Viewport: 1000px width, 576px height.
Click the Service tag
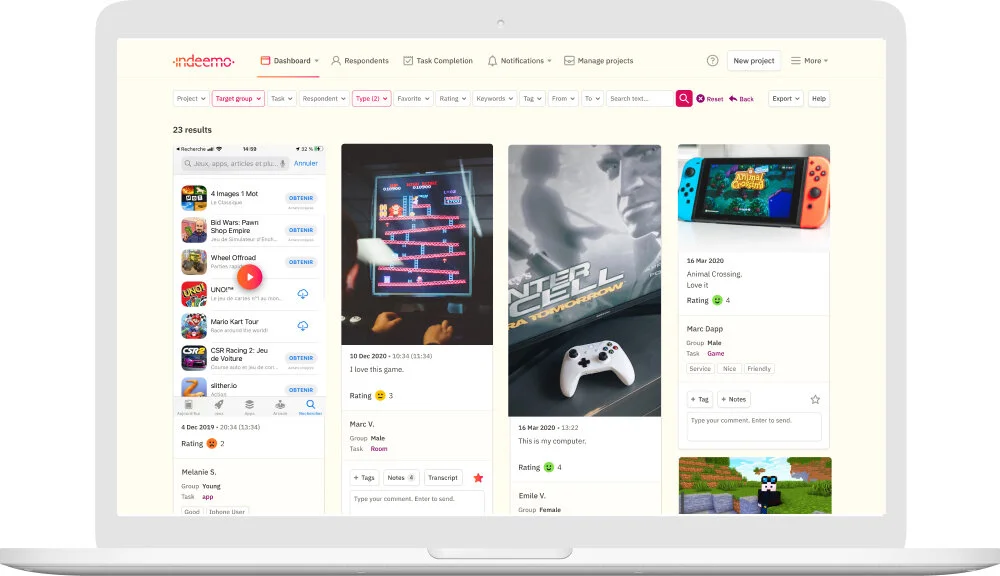pyautogui.click(x=700, y=369)
